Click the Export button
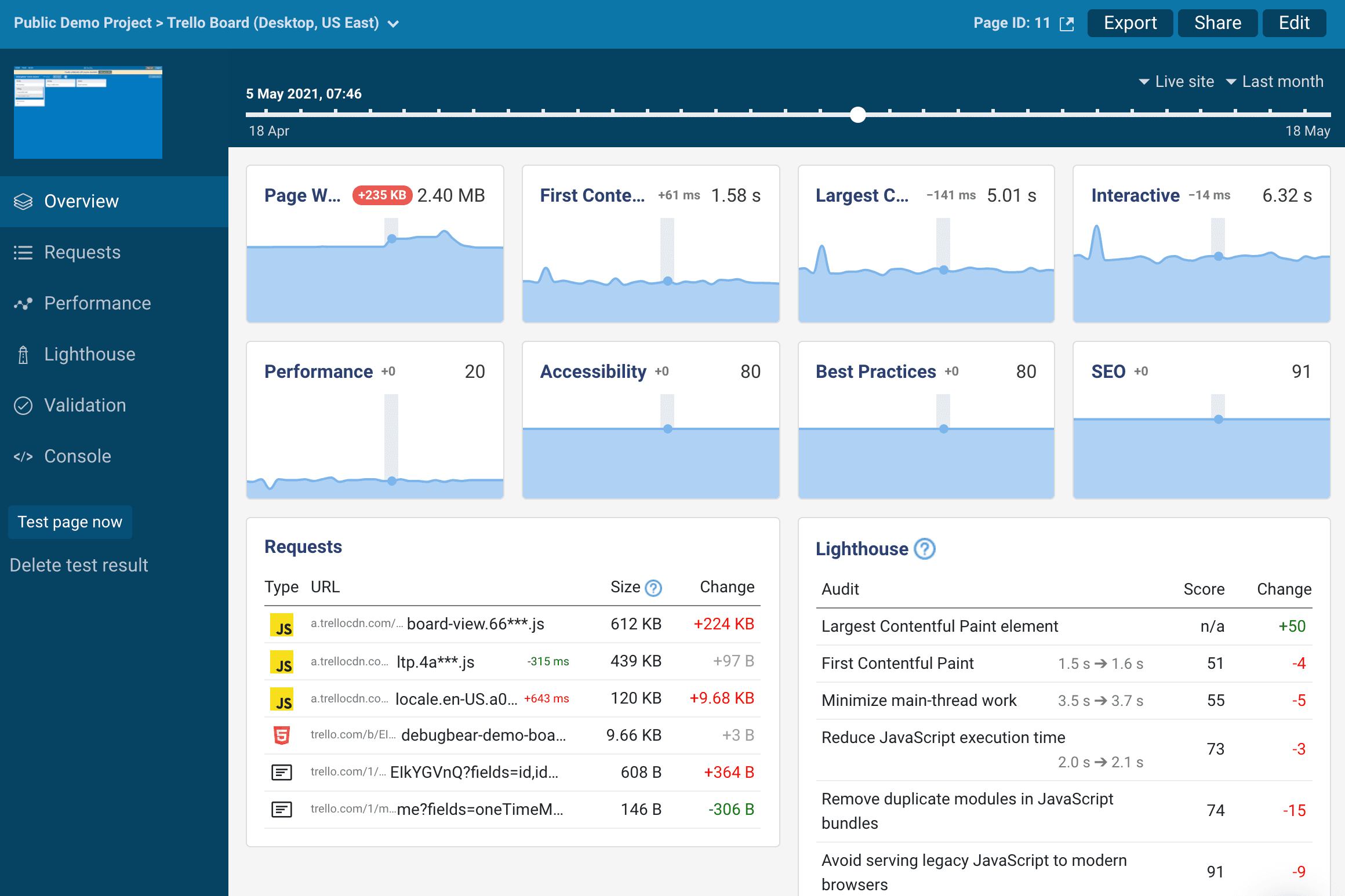The height and width of the screenshot is (896, 1345). click(1129, 23)
